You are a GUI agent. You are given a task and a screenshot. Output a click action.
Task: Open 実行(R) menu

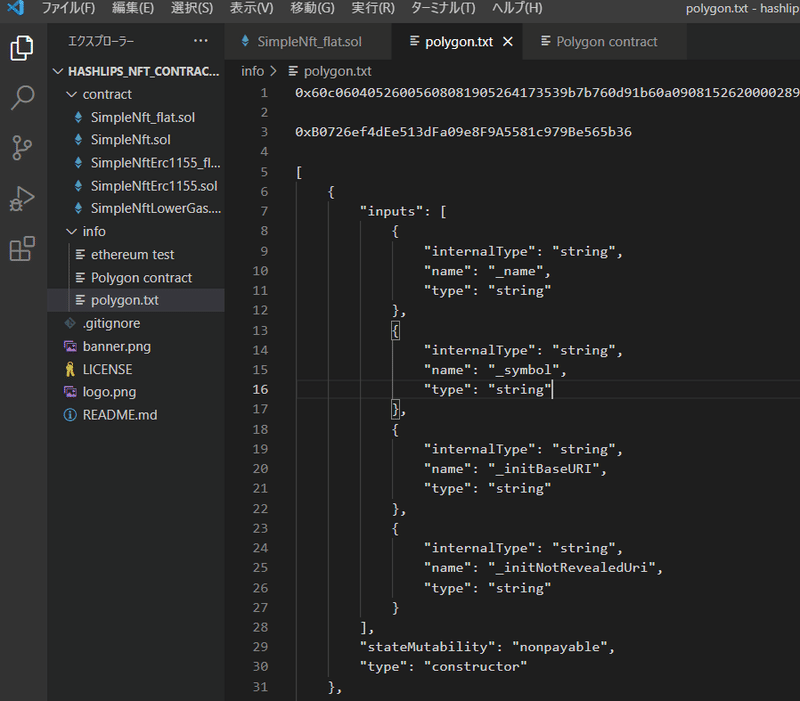[x=373, y=8]
